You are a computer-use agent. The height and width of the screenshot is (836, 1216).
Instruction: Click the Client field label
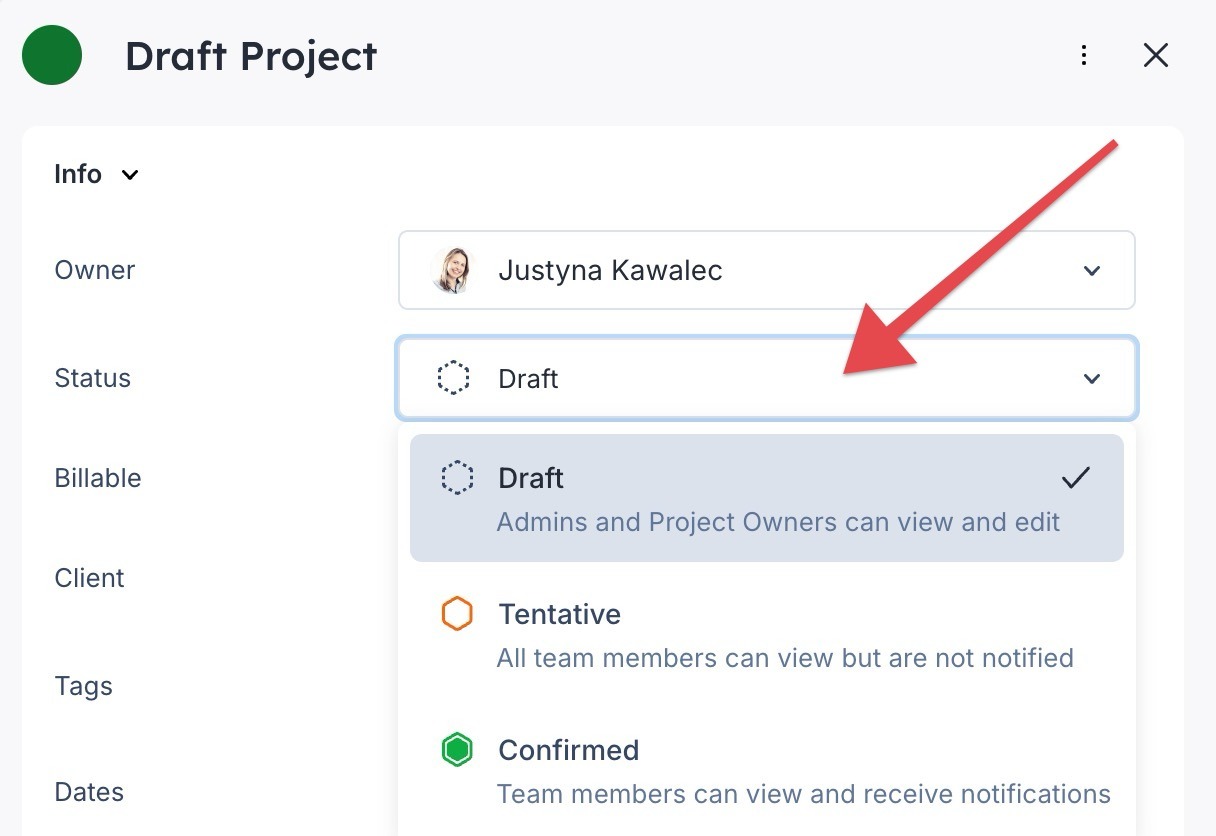(90, 578)
